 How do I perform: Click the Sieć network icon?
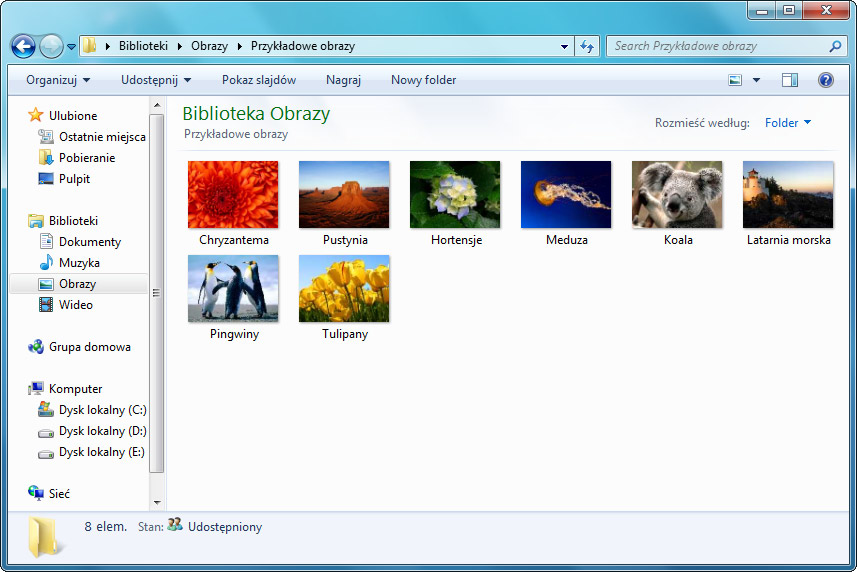(36, 493)
